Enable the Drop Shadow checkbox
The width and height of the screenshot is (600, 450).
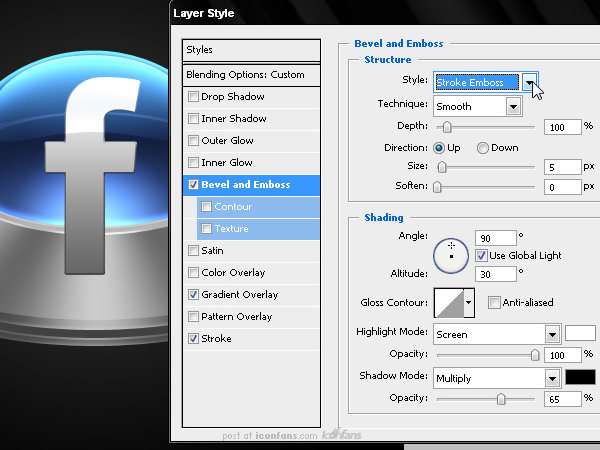tap(193, 96)
